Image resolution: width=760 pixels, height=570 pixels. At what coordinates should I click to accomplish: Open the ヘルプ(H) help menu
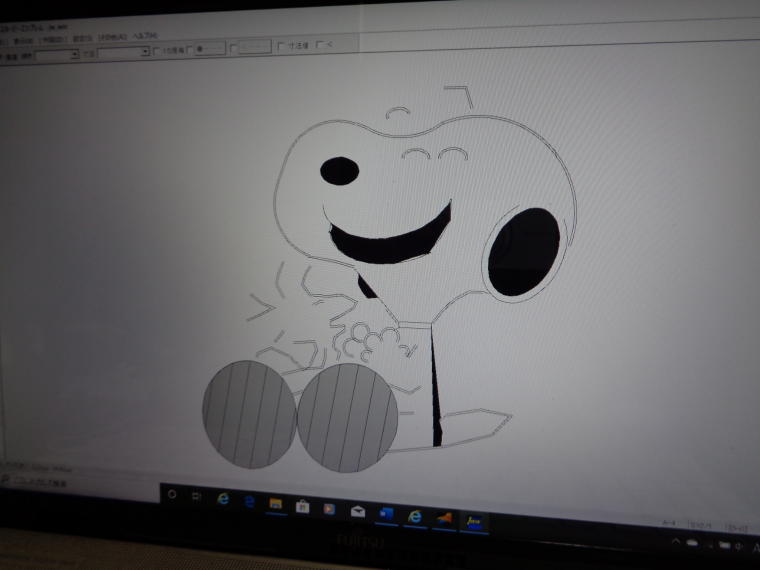(x=144, y=35)
